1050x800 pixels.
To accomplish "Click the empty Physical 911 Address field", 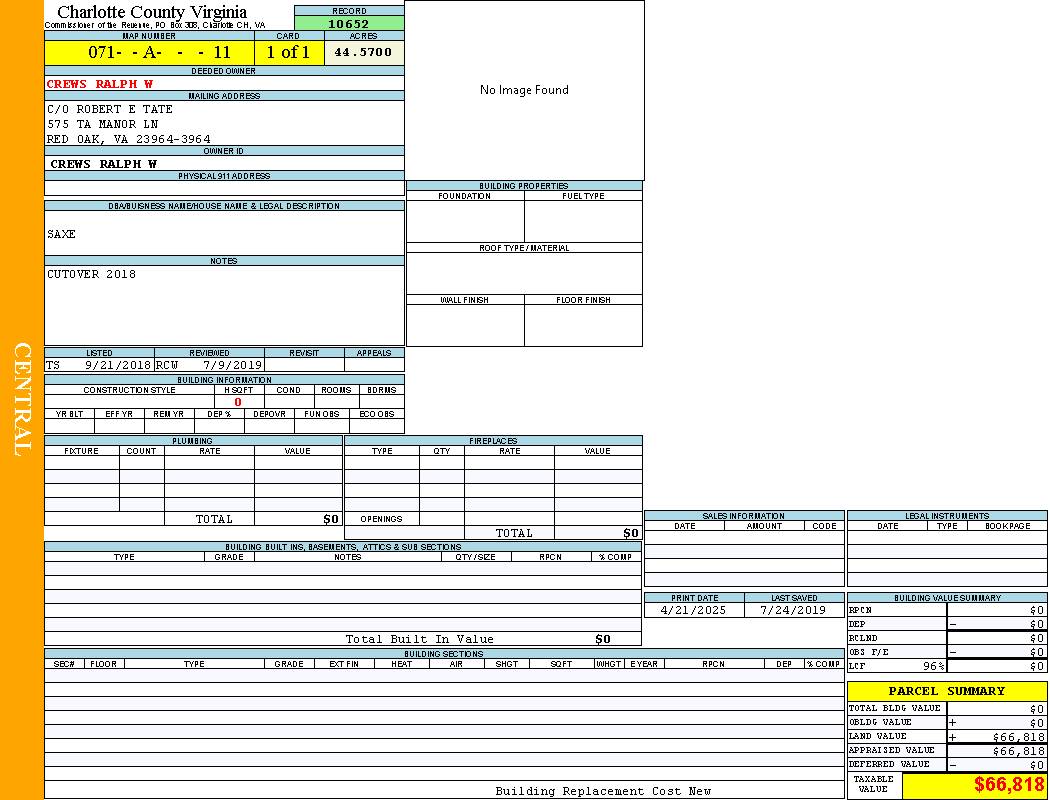I will (x=224, y=188).
